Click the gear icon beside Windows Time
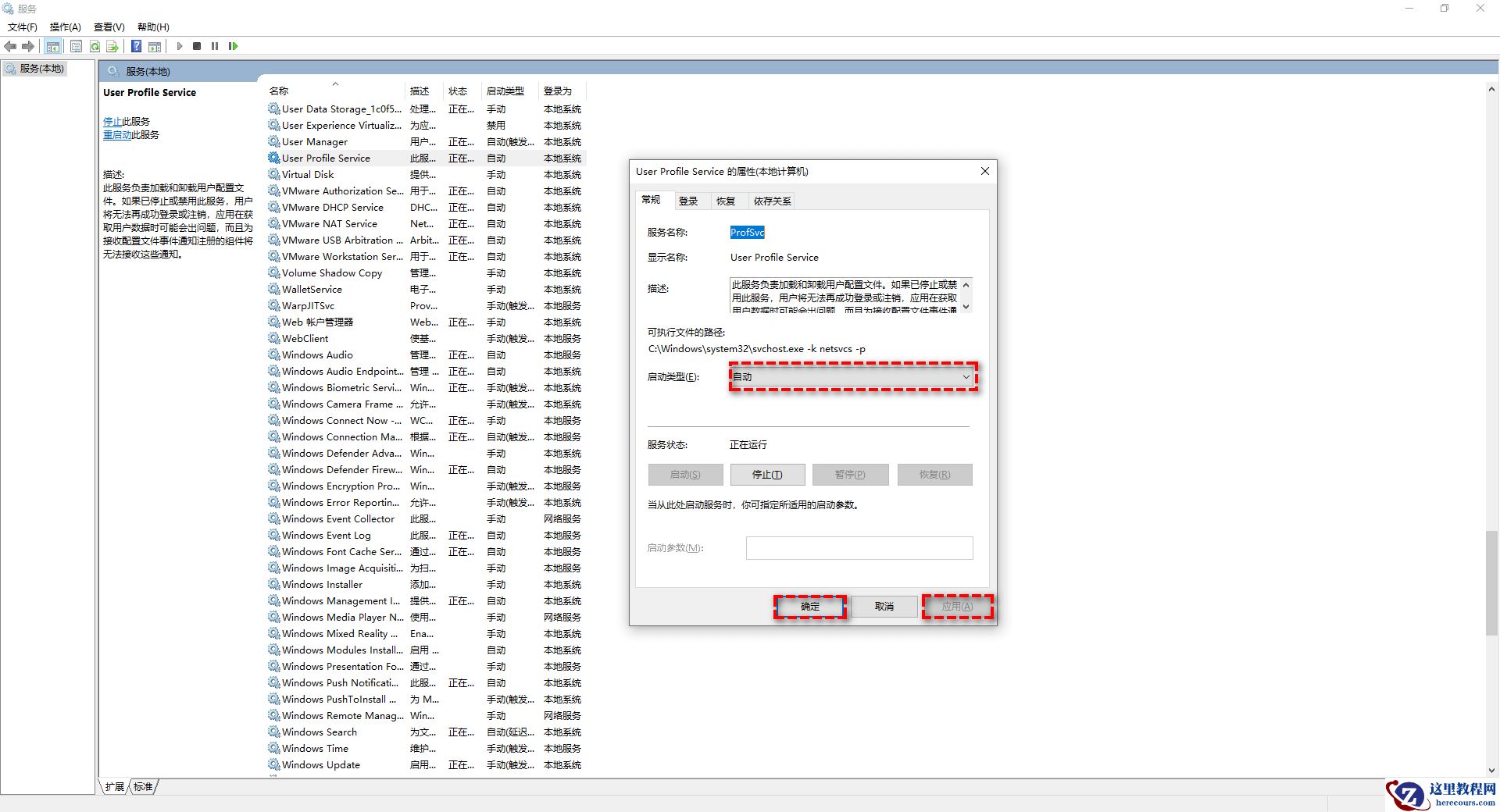 click(x=273, y=748)
